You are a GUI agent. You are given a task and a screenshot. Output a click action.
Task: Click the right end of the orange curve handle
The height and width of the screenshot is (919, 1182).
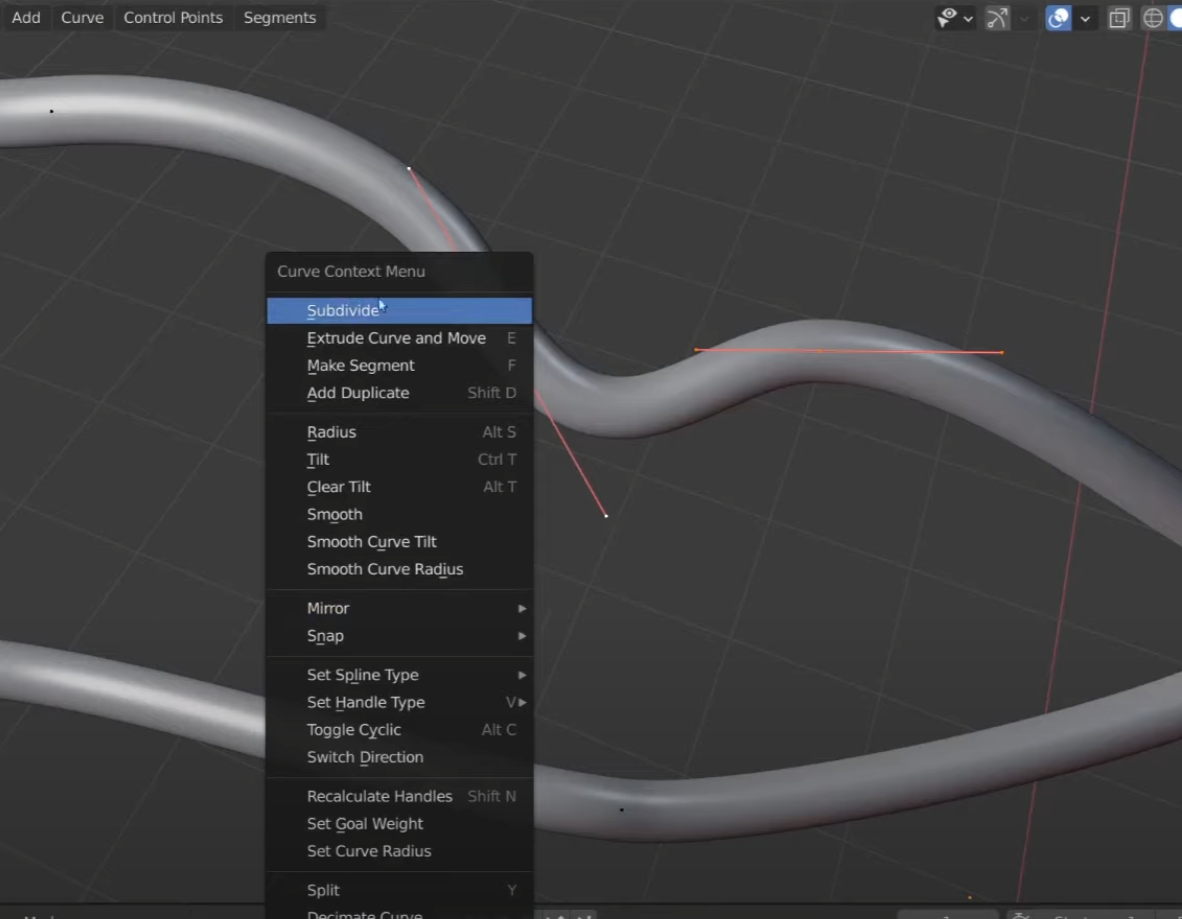(1001, 352)
